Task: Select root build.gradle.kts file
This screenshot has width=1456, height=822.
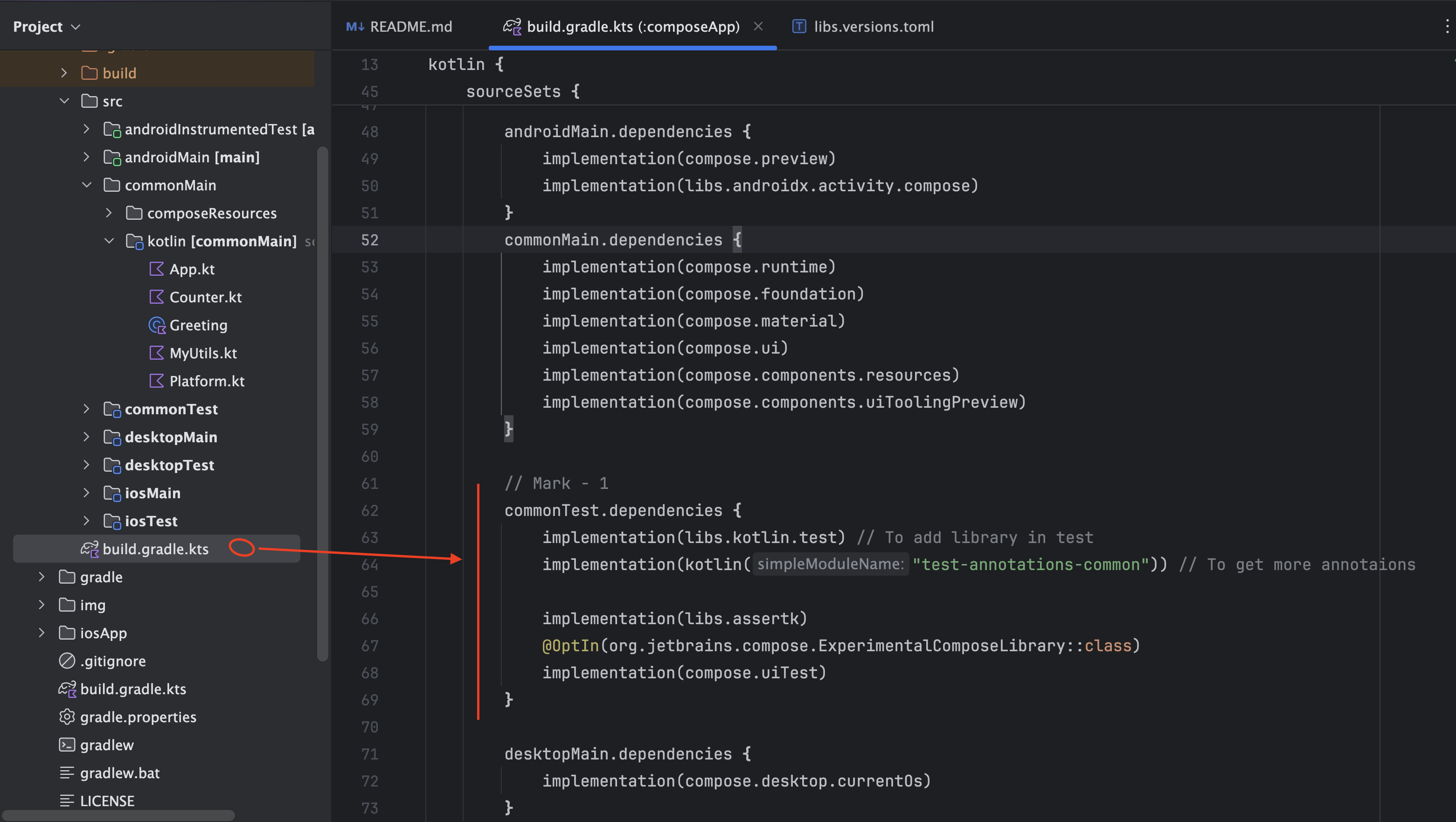Action: pyautogui.click(x=133, y=689)
